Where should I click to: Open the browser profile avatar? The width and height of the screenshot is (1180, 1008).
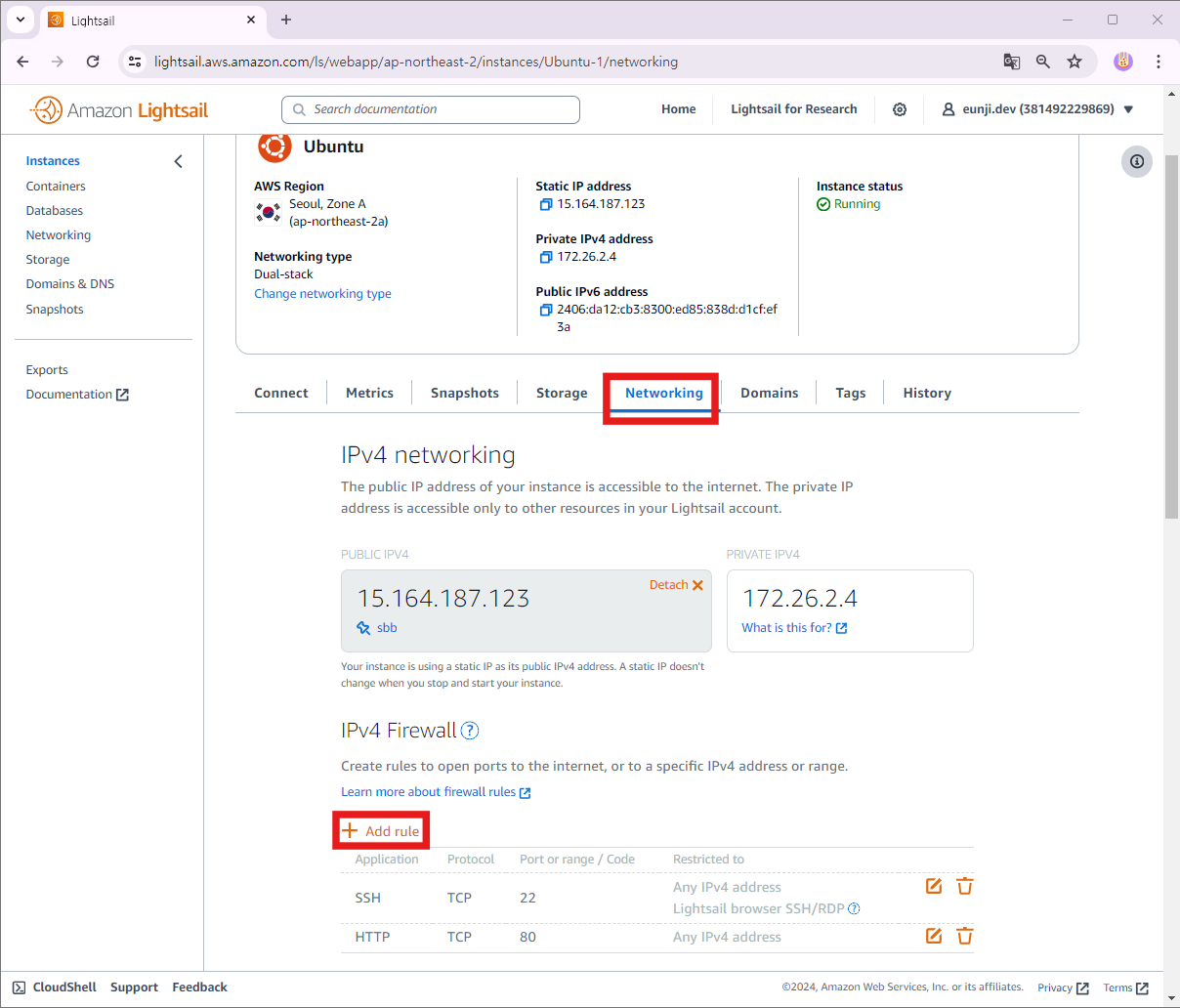click(x=1123, y=62)
